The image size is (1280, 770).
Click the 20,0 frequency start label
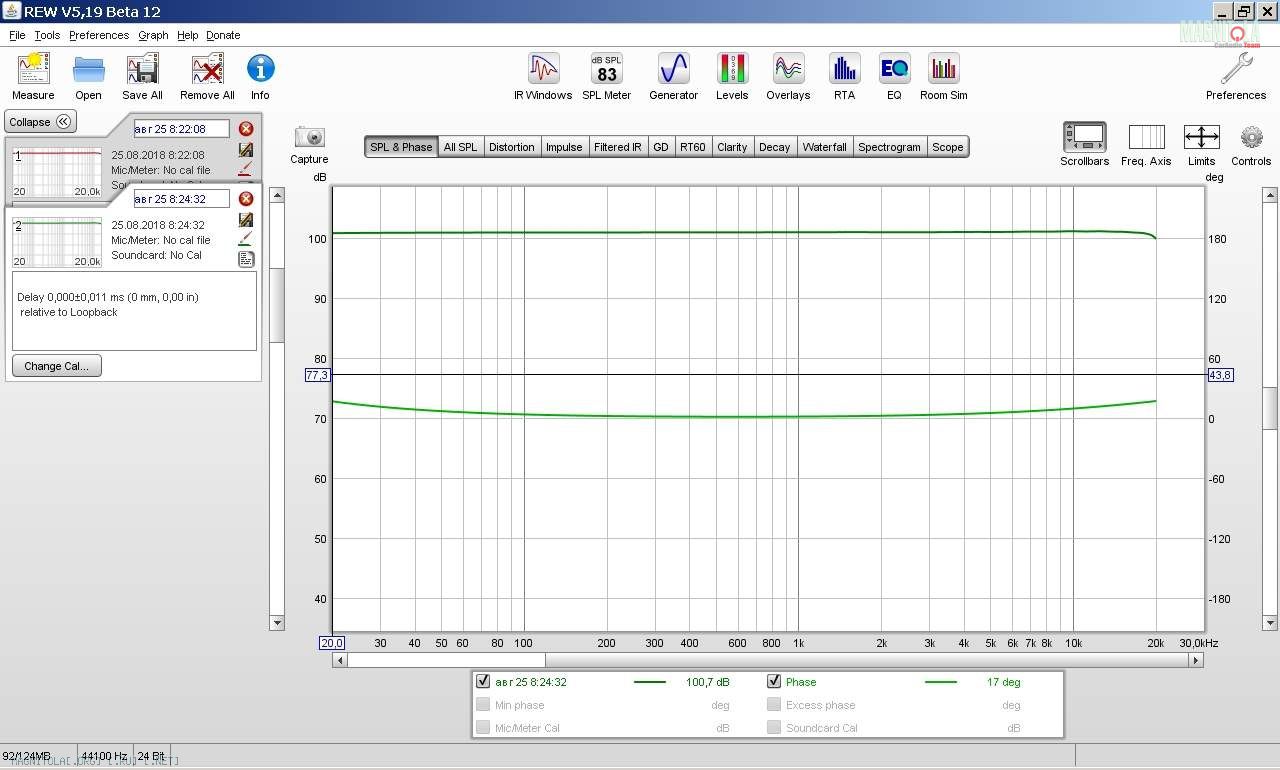point(332,643)
